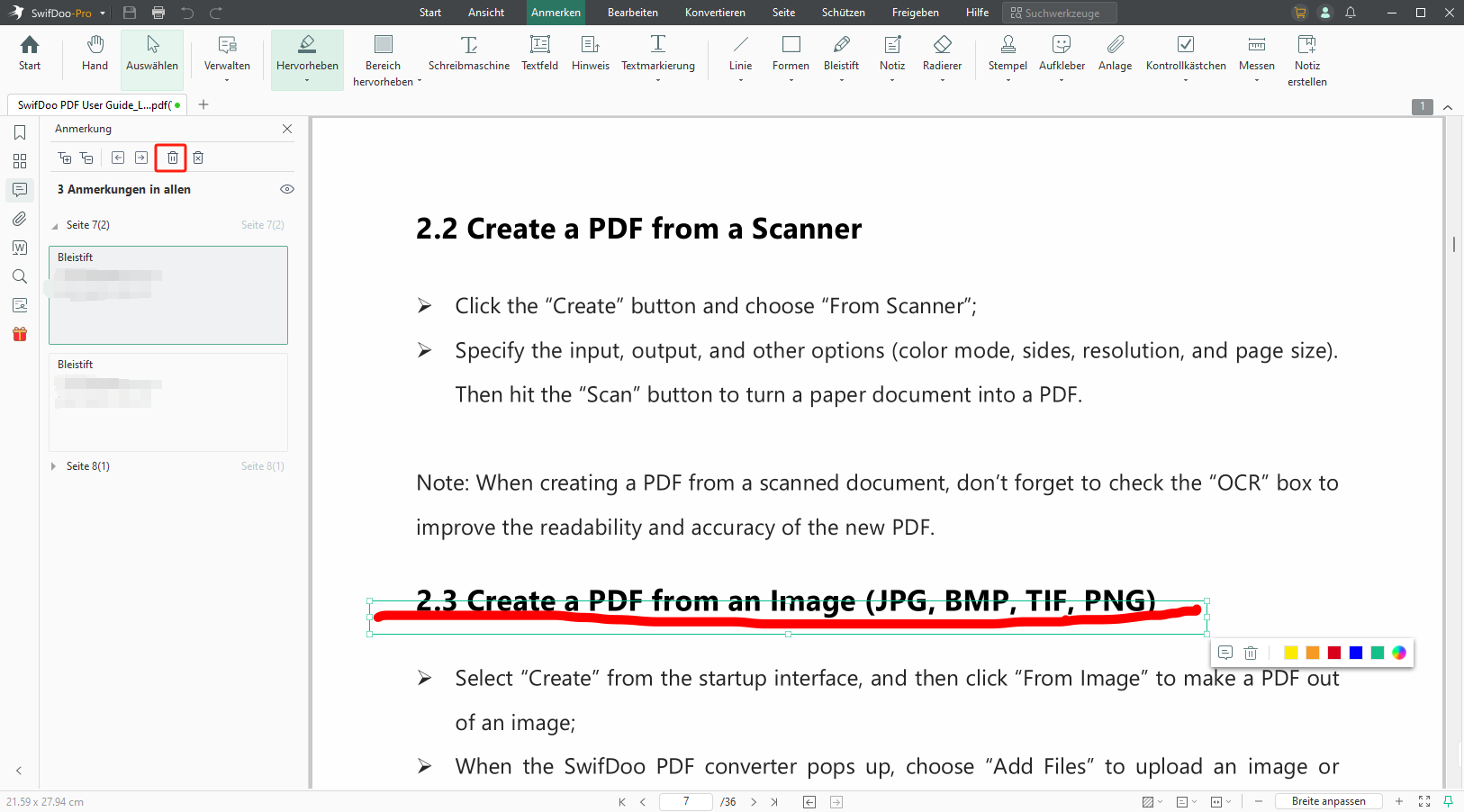Open the user account icon
Screen dimensions: 1464x812
pyautogui.click(x=1324, y=13)
